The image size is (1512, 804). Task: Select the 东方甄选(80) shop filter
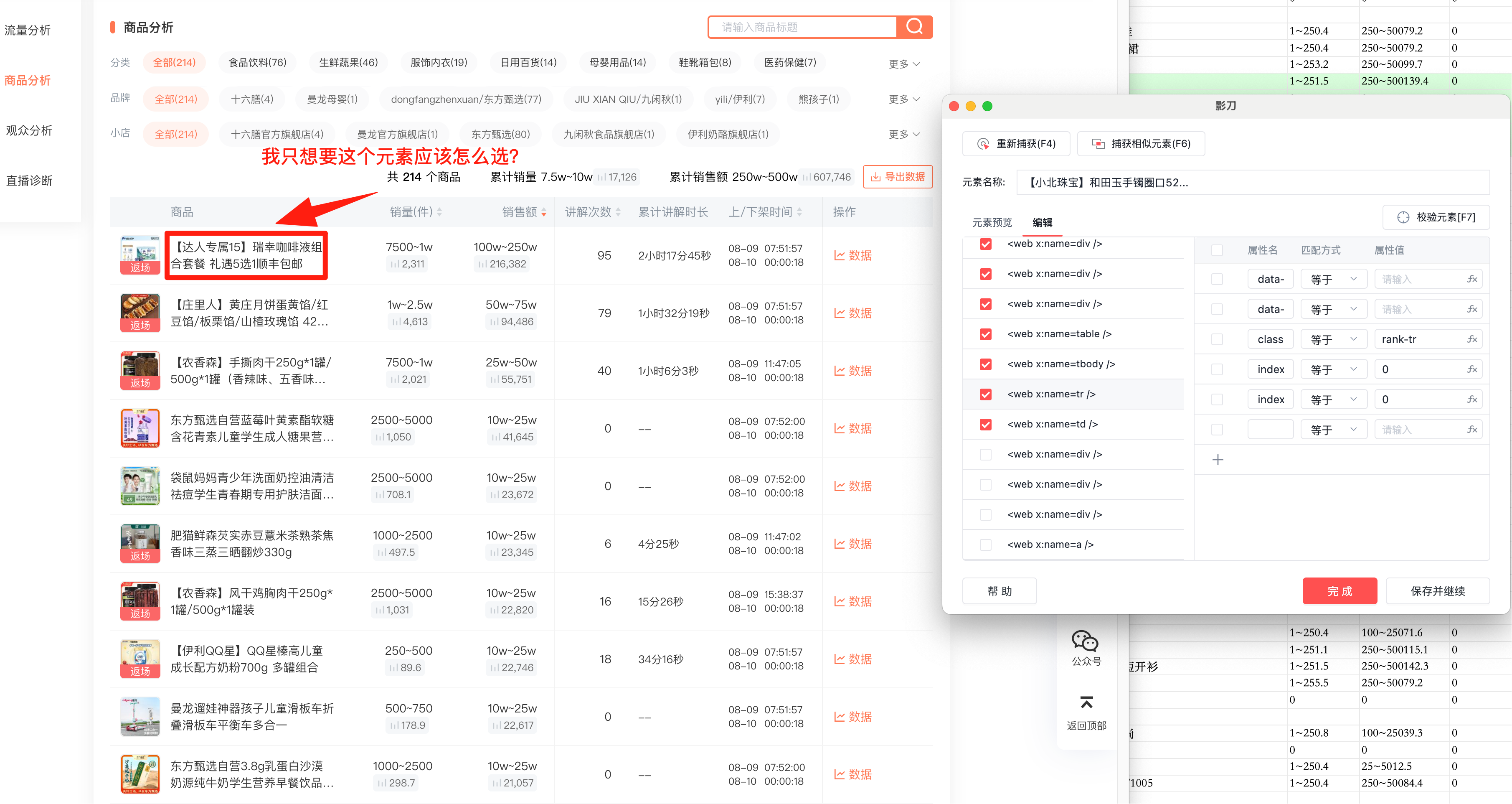[x=500, y=134]
